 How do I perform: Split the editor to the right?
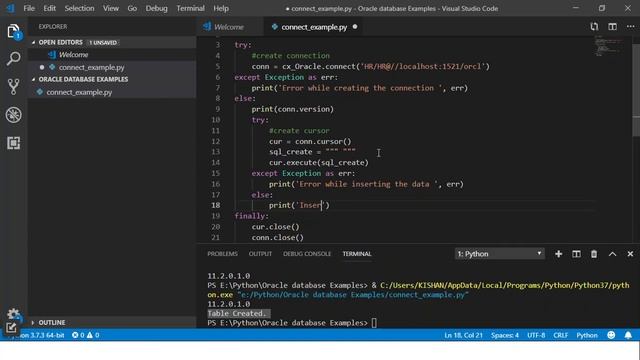(612, 27)
